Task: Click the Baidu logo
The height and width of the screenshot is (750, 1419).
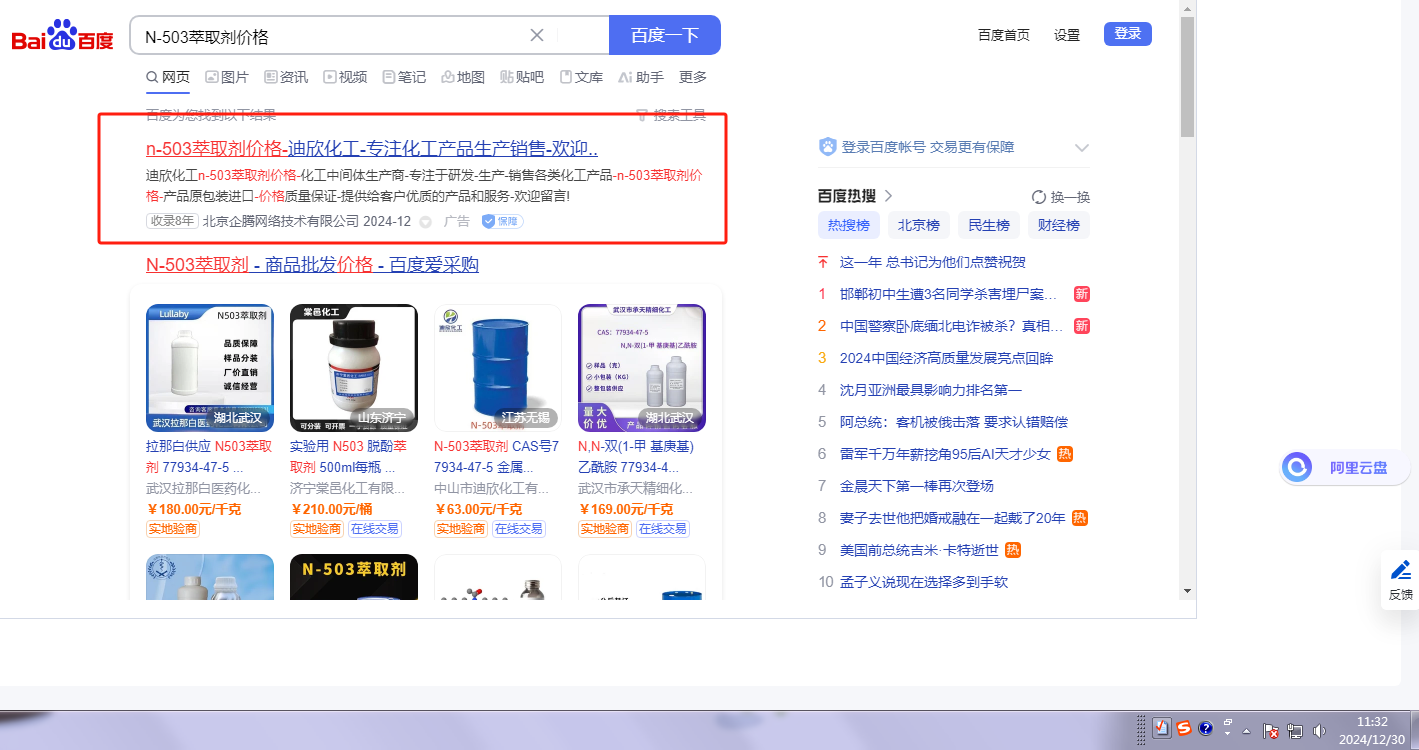Action: [62, 36]
